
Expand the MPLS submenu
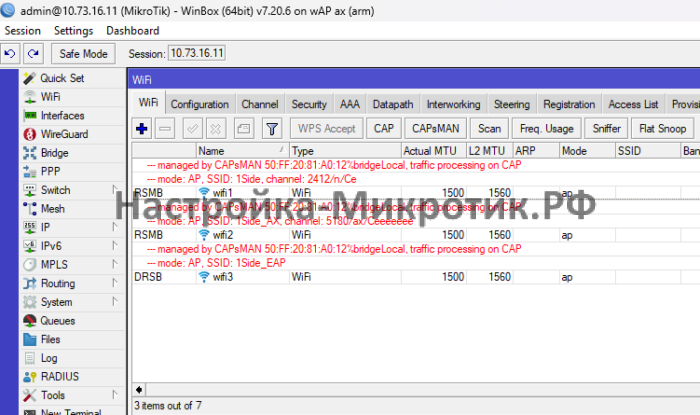(x=115, y=265)
